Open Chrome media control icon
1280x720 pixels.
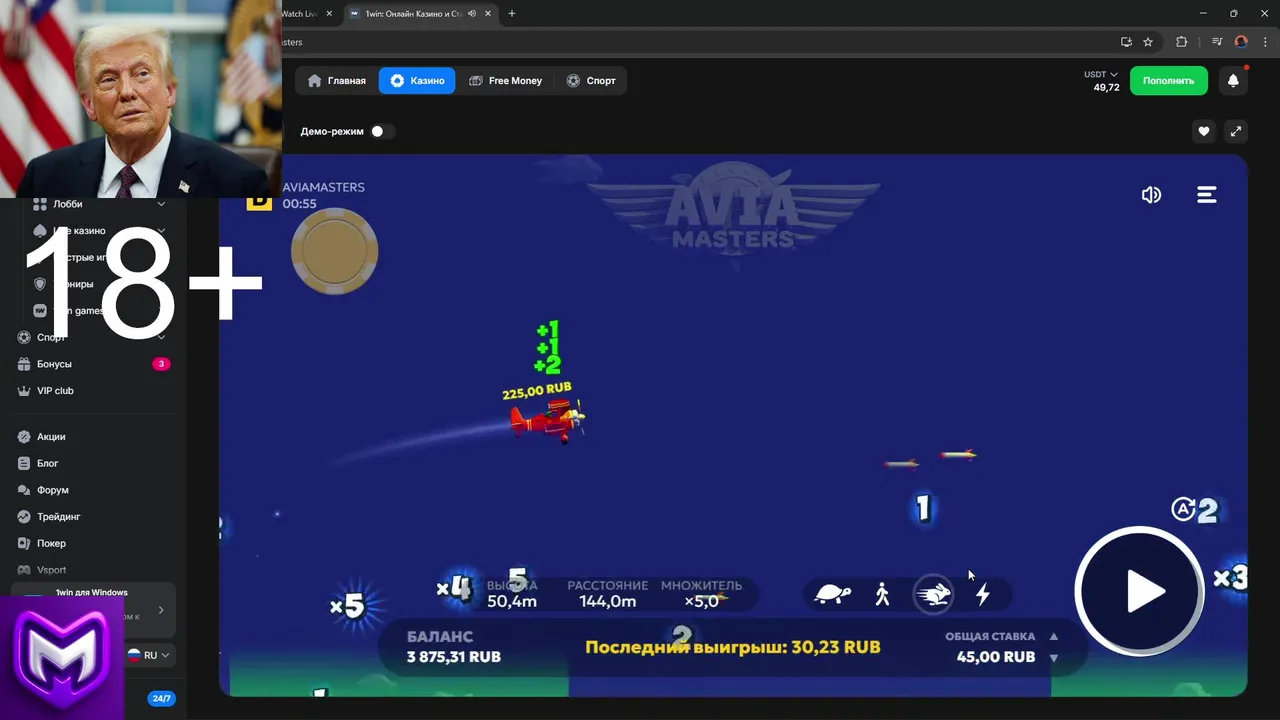click(1217, 42)
